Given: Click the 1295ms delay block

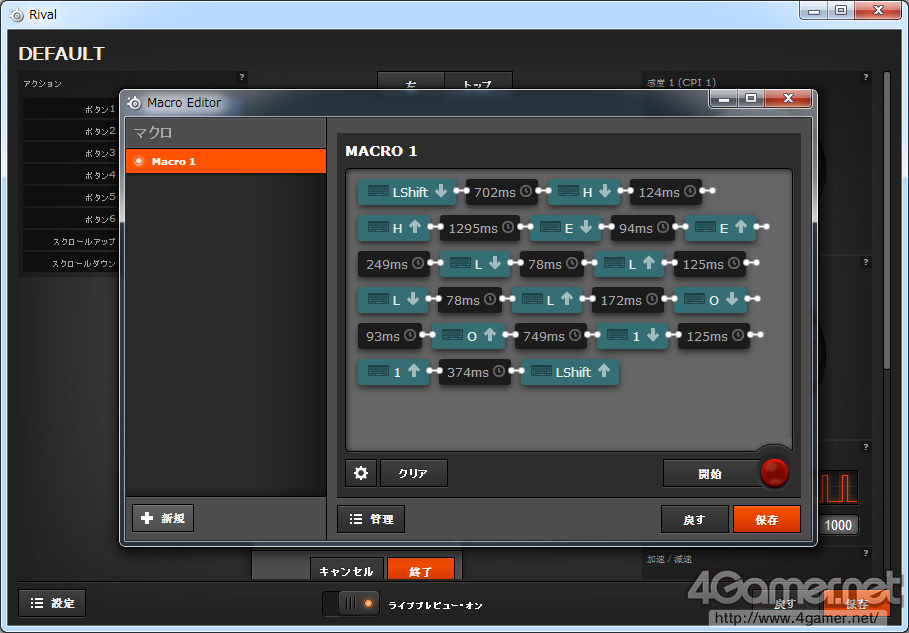Looking at the screenshot, I should pyautogui.click(x=480, y=228).
